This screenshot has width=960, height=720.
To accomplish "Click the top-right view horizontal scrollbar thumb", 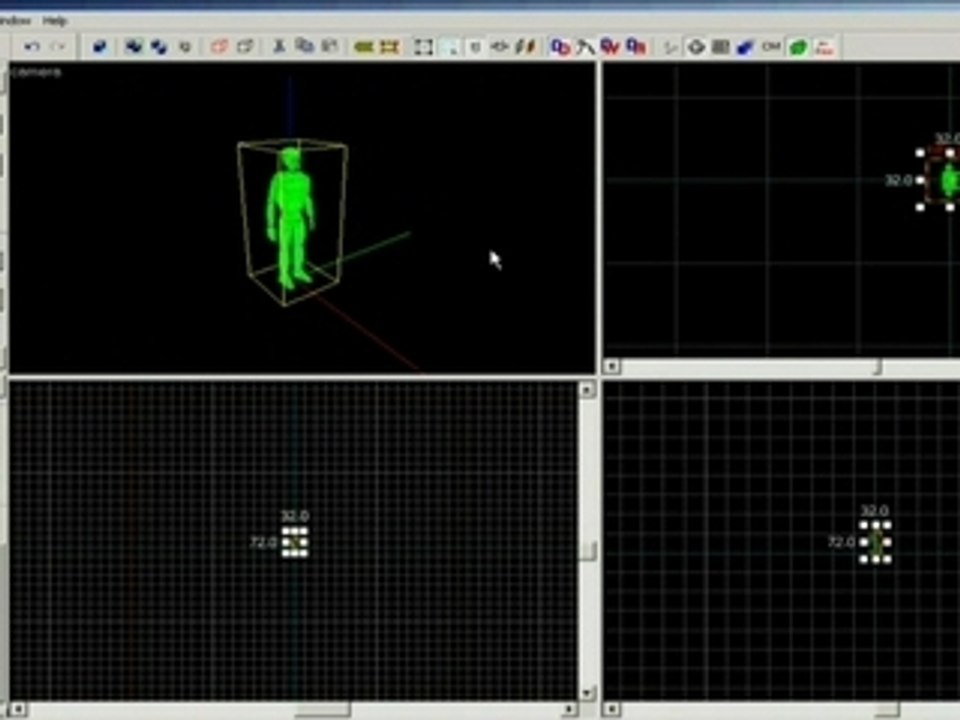I will coord(877,366).
